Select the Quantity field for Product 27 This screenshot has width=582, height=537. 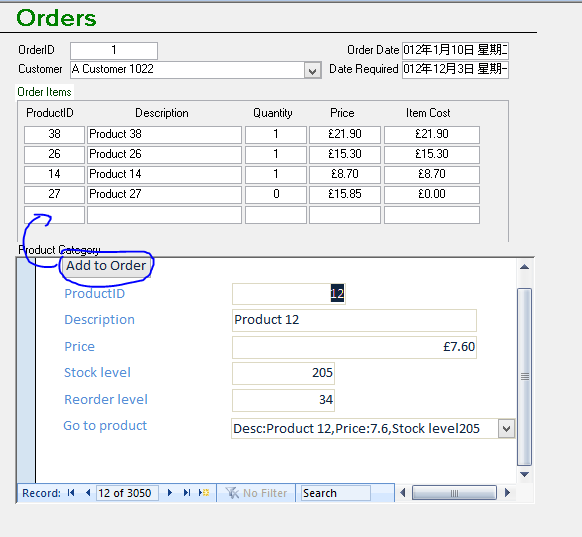[276, 194]
